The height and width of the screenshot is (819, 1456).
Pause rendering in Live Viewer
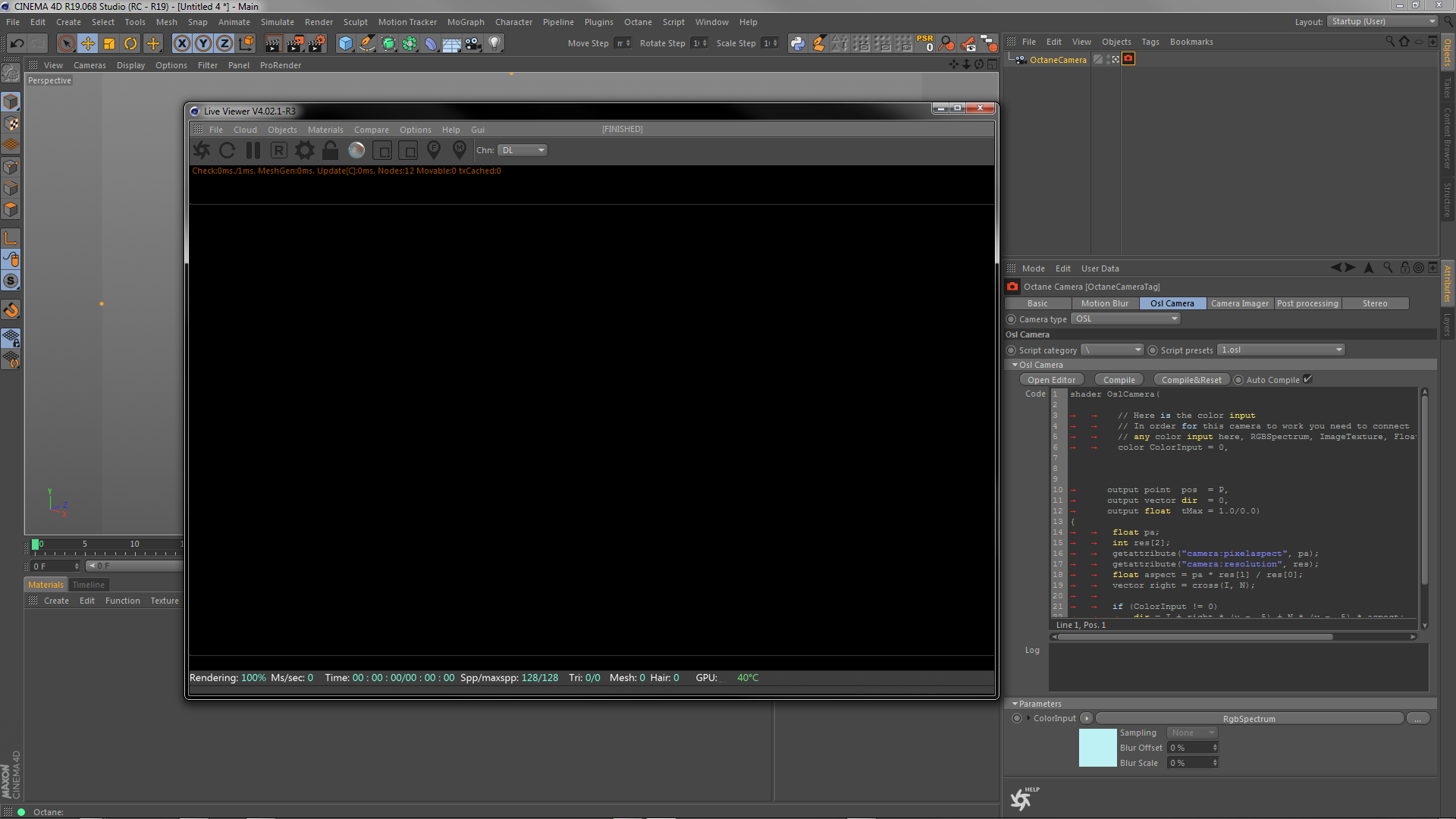coord(253,150)
